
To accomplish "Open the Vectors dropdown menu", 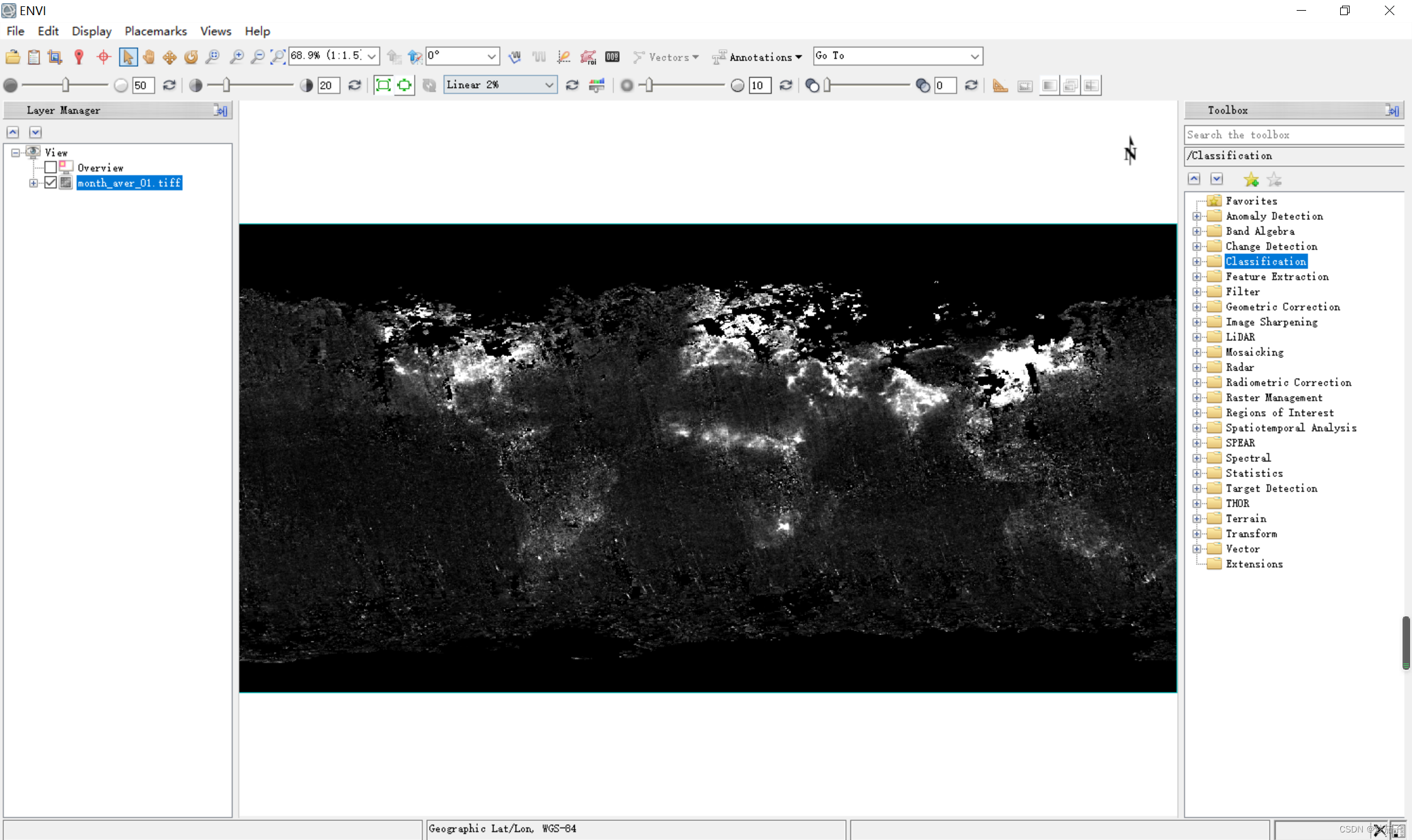I will (666, 57).
